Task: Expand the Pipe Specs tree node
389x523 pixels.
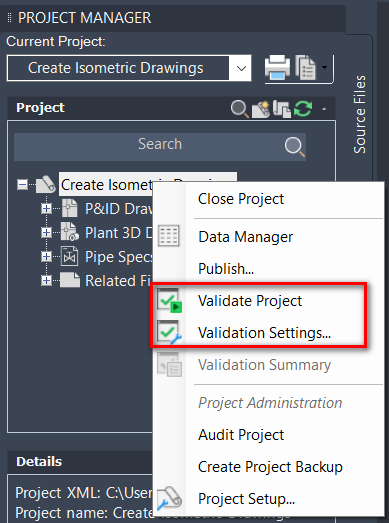Action: [x=46, y=256]
